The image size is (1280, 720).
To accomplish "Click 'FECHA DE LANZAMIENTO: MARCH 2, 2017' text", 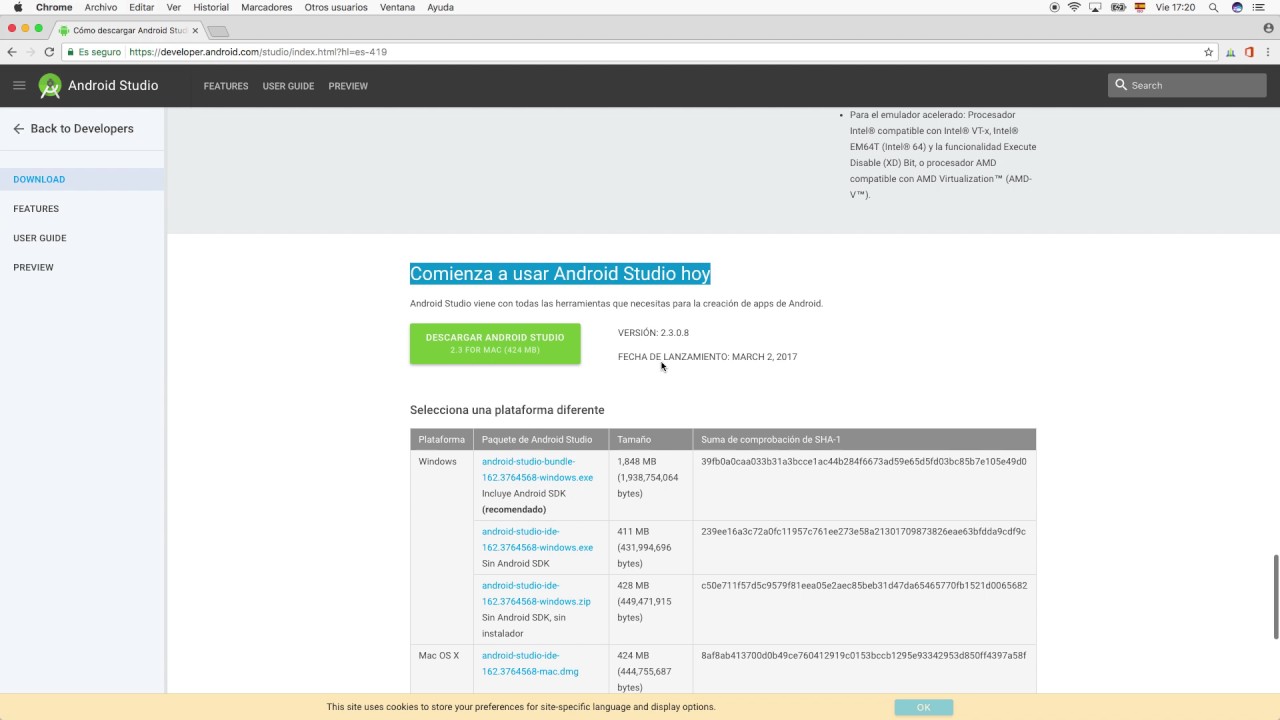I will [707, 356].
